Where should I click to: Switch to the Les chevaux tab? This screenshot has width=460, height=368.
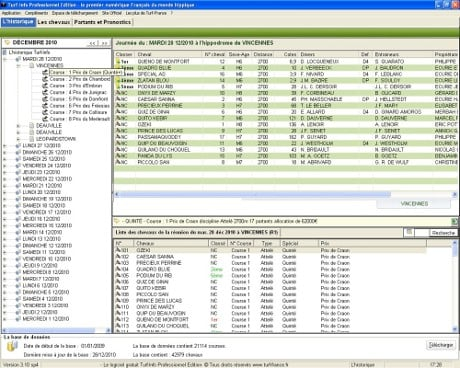(x=54, y=22)
